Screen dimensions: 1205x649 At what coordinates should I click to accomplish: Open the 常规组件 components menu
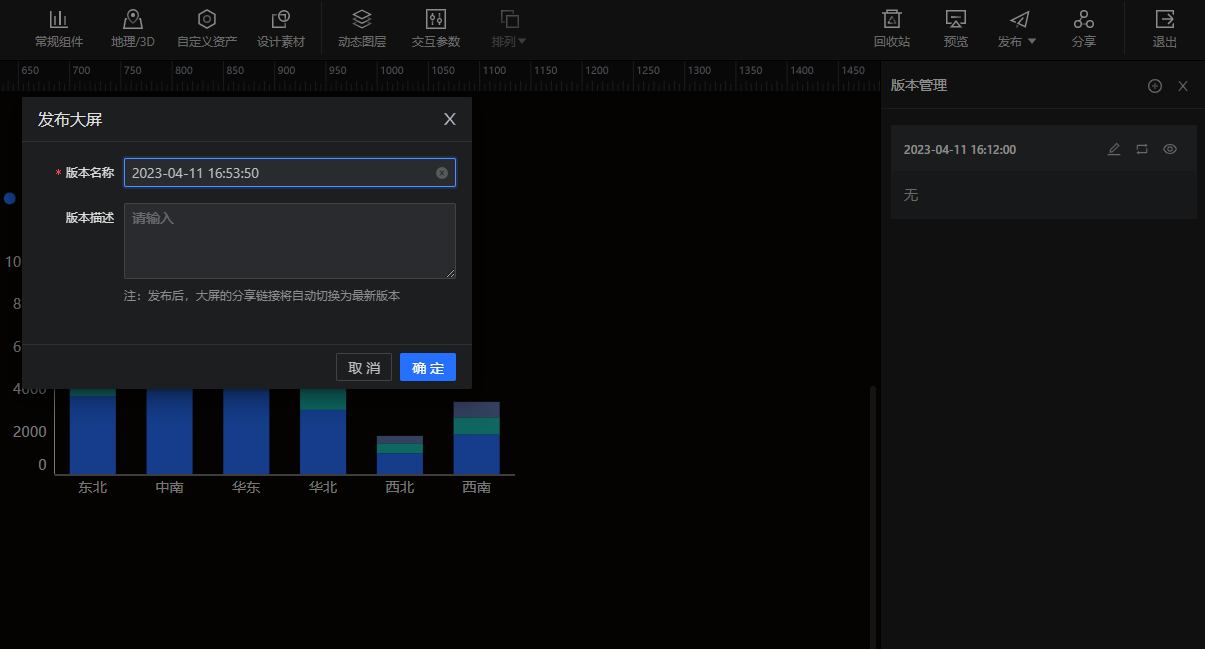point(59,28)
